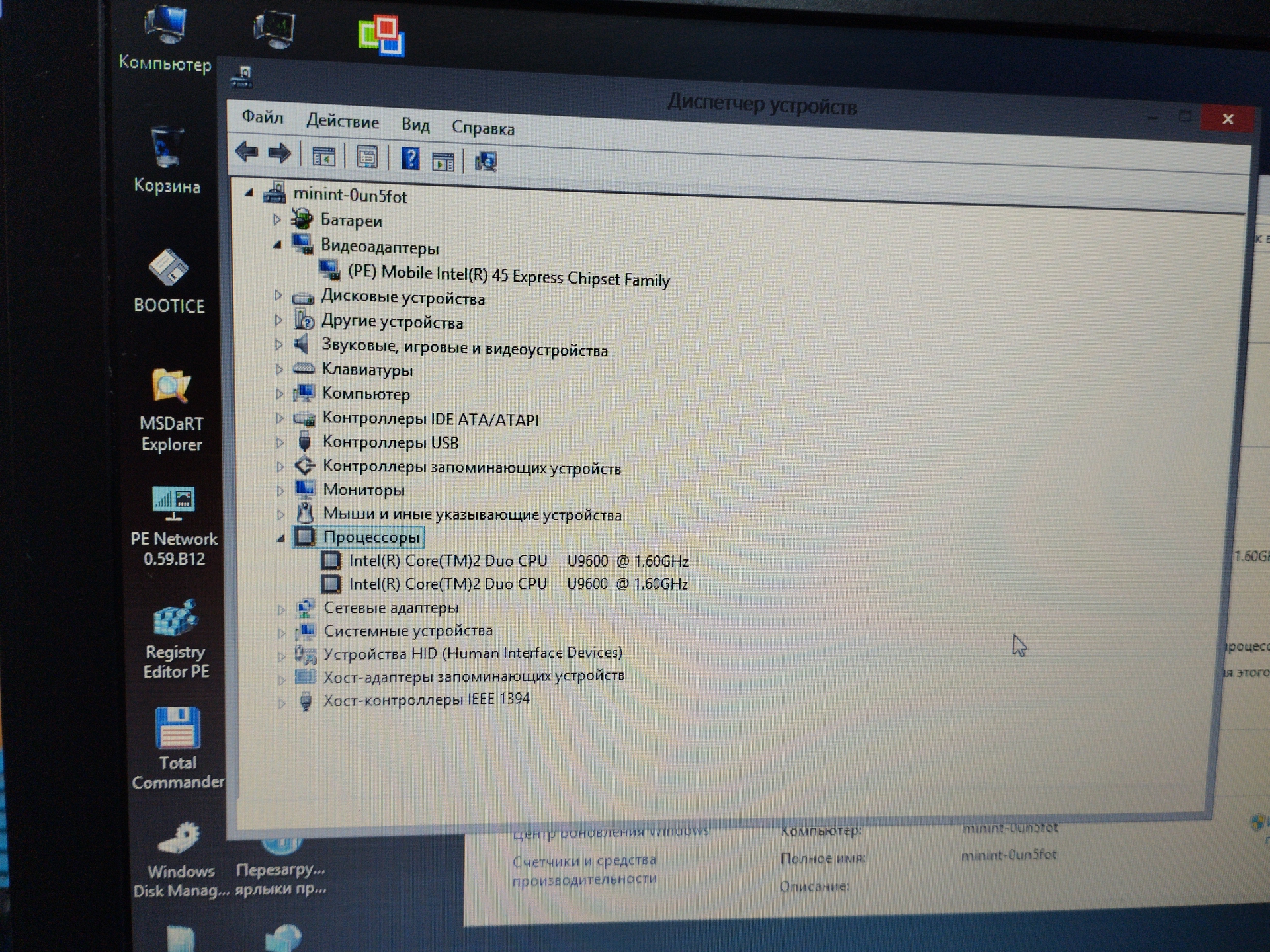The image size is (1270, 952).
Task: Click the action pane toolbar icon
Action: point(443,161)
